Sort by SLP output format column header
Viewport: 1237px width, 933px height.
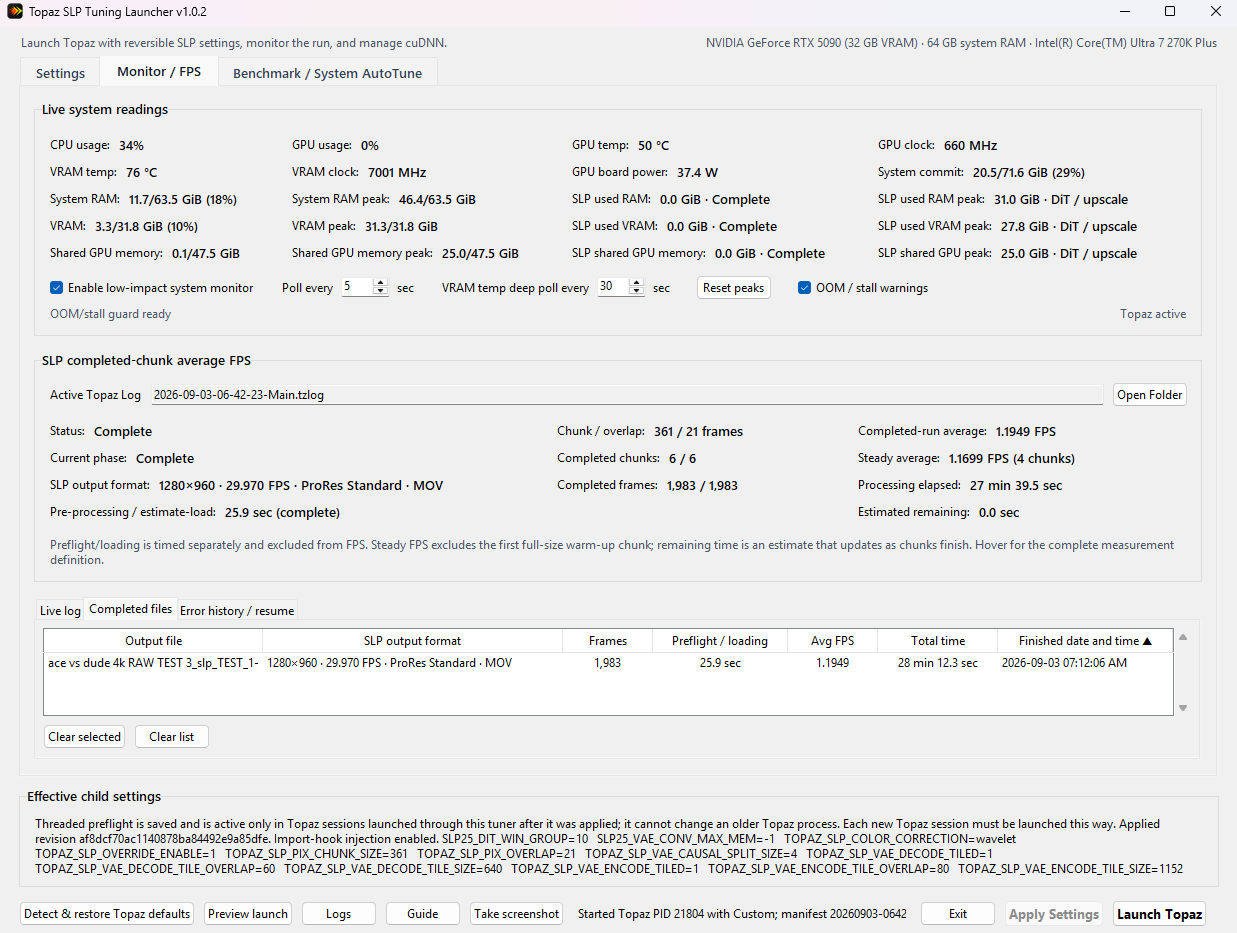pos(412,641)
